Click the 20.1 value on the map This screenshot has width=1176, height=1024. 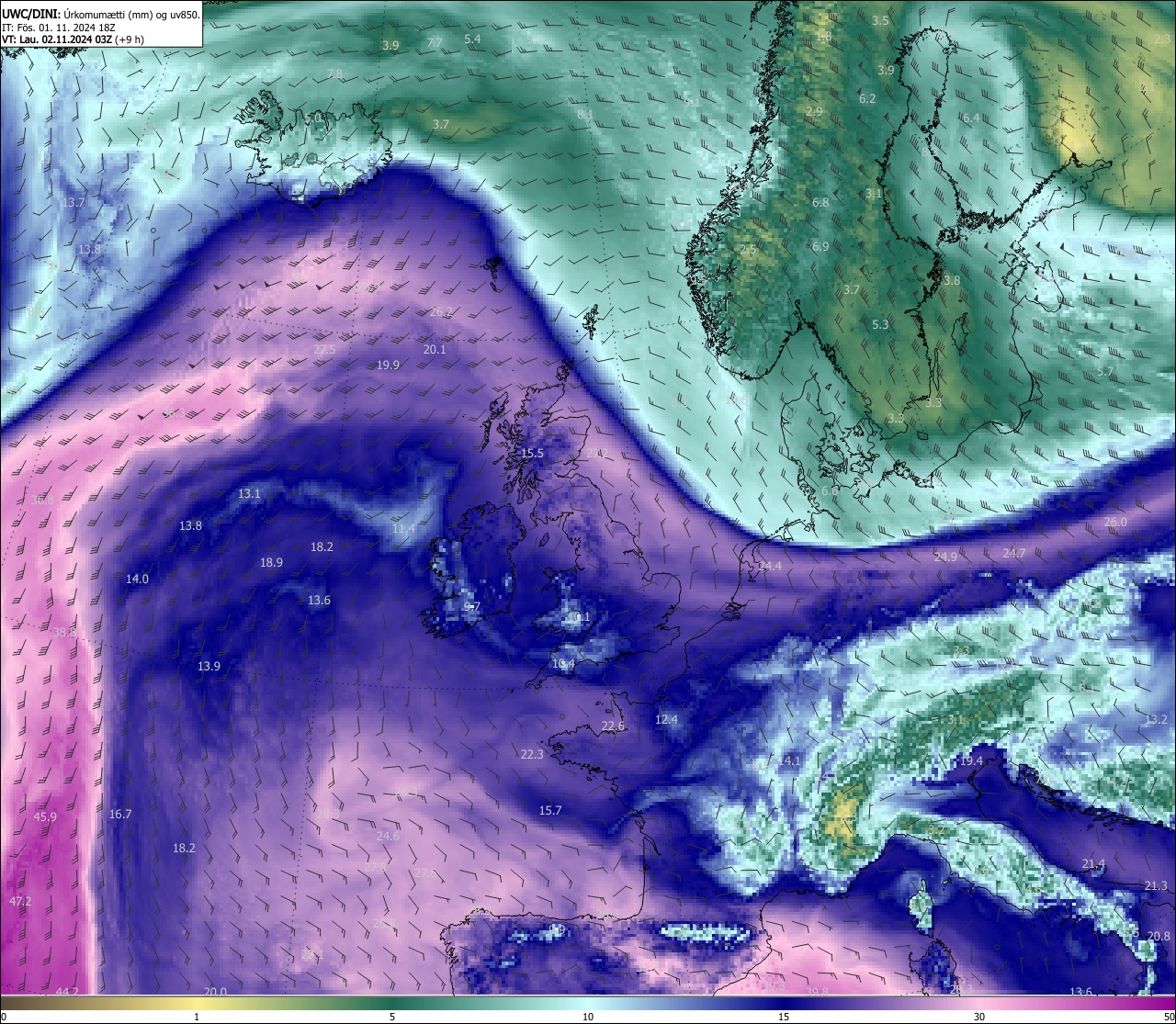tap(435, 350)
